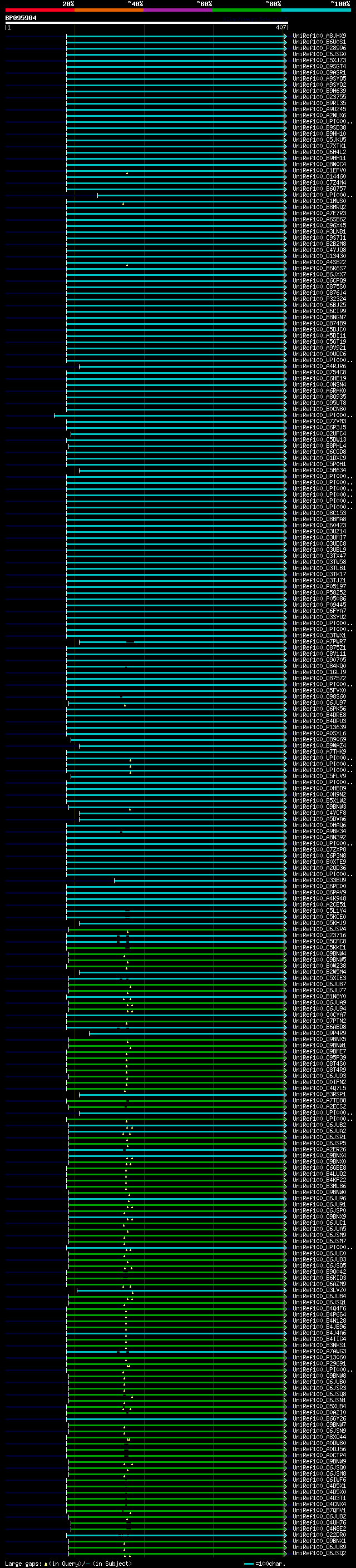Image resolution: width=356 pixels, height=1568 pixels.
Task: Select UniRef100_B8NGN7 entry
Action: (319, 317)
